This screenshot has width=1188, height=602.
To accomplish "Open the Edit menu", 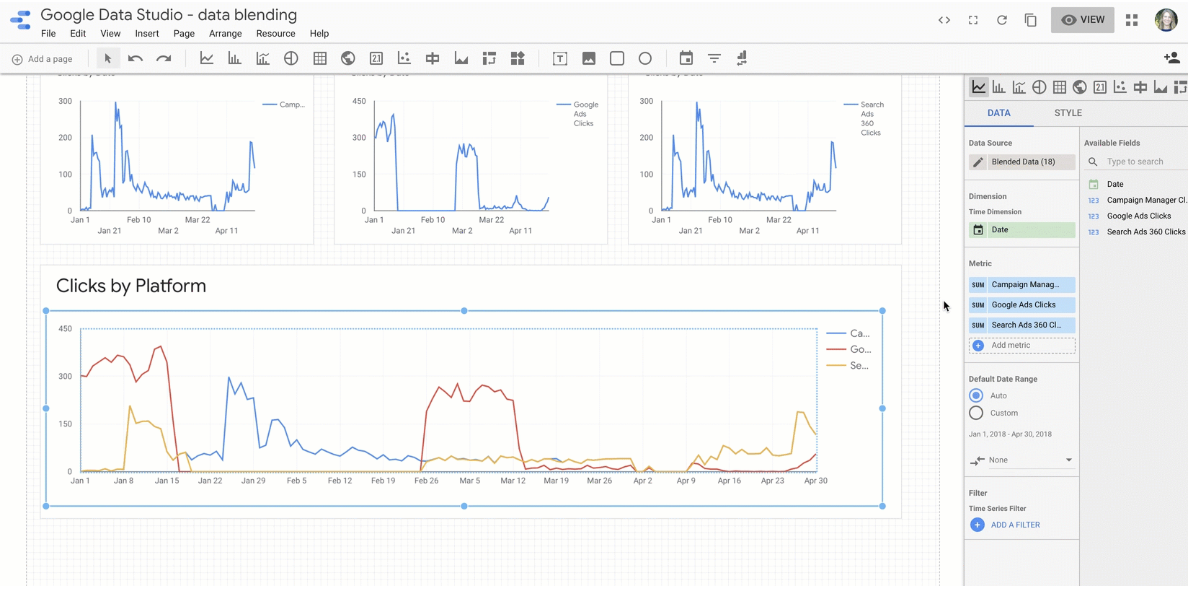I will pos(78,33).
